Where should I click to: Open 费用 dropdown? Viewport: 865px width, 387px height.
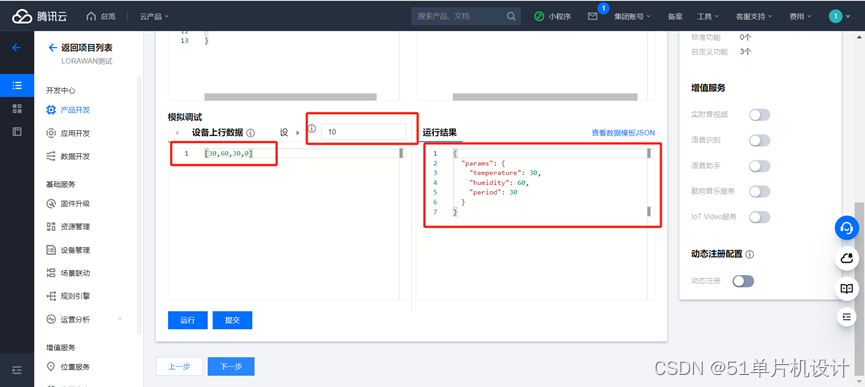pos(800,17)
